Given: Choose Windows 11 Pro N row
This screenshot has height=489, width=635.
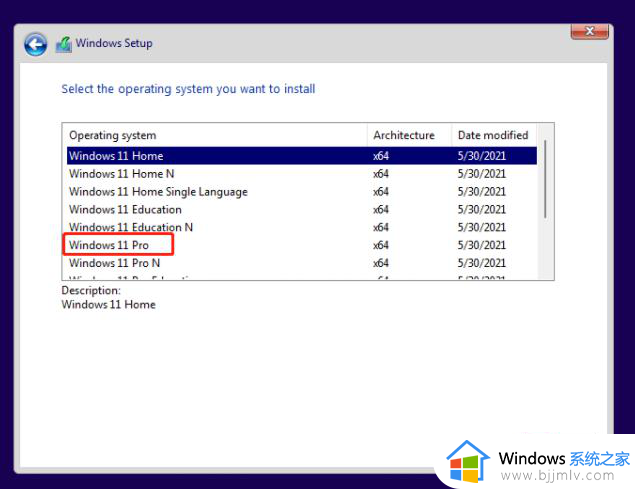Looking at the screenshot, I should point(302,263).
